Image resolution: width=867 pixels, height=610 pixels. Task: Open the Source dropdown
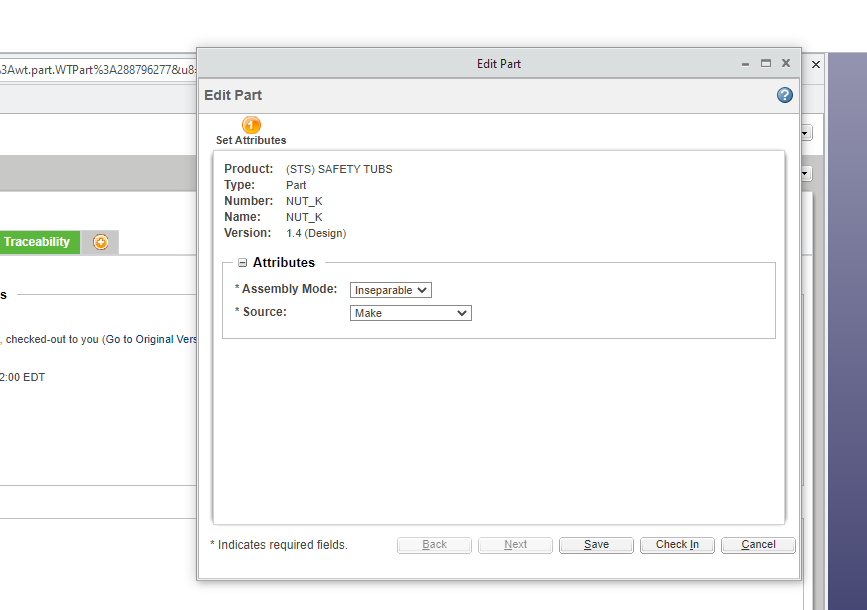[411, 313]
